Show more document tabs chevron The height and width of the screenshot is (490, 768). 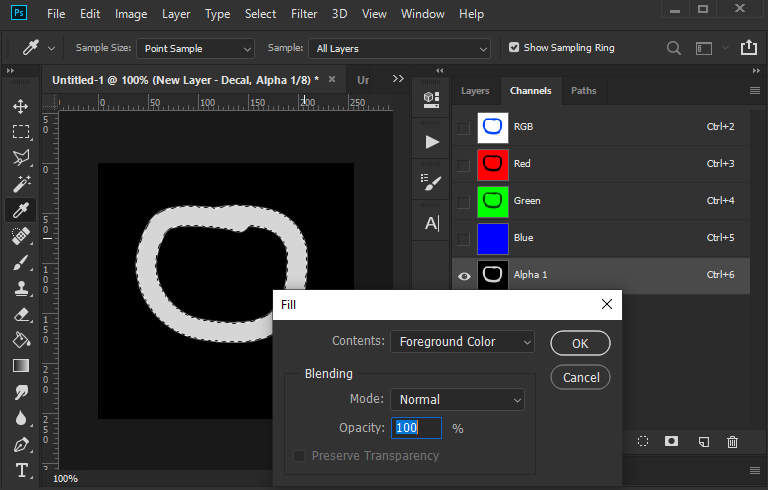[398, 78]
